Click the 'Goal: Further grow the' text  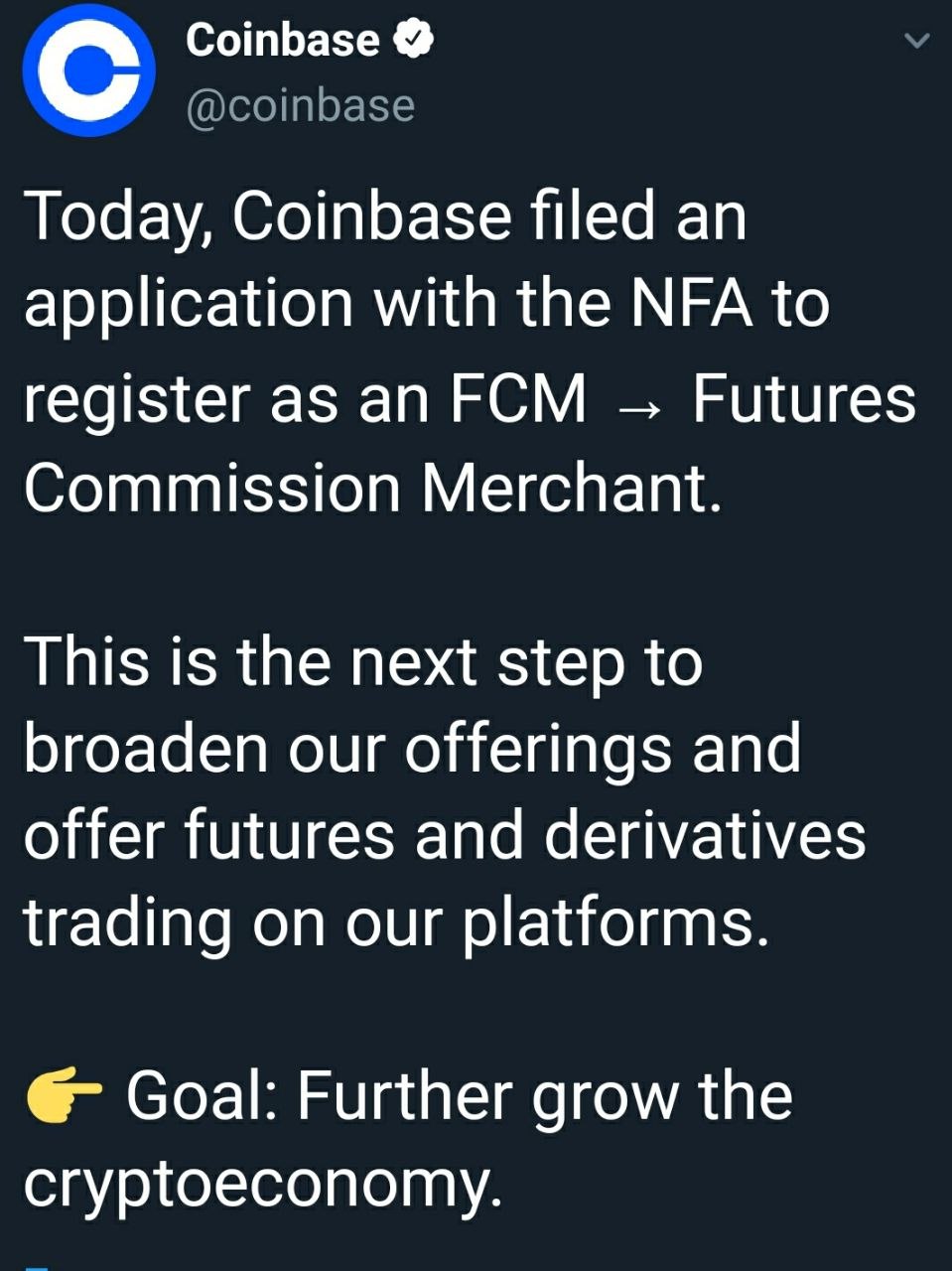460,1097
